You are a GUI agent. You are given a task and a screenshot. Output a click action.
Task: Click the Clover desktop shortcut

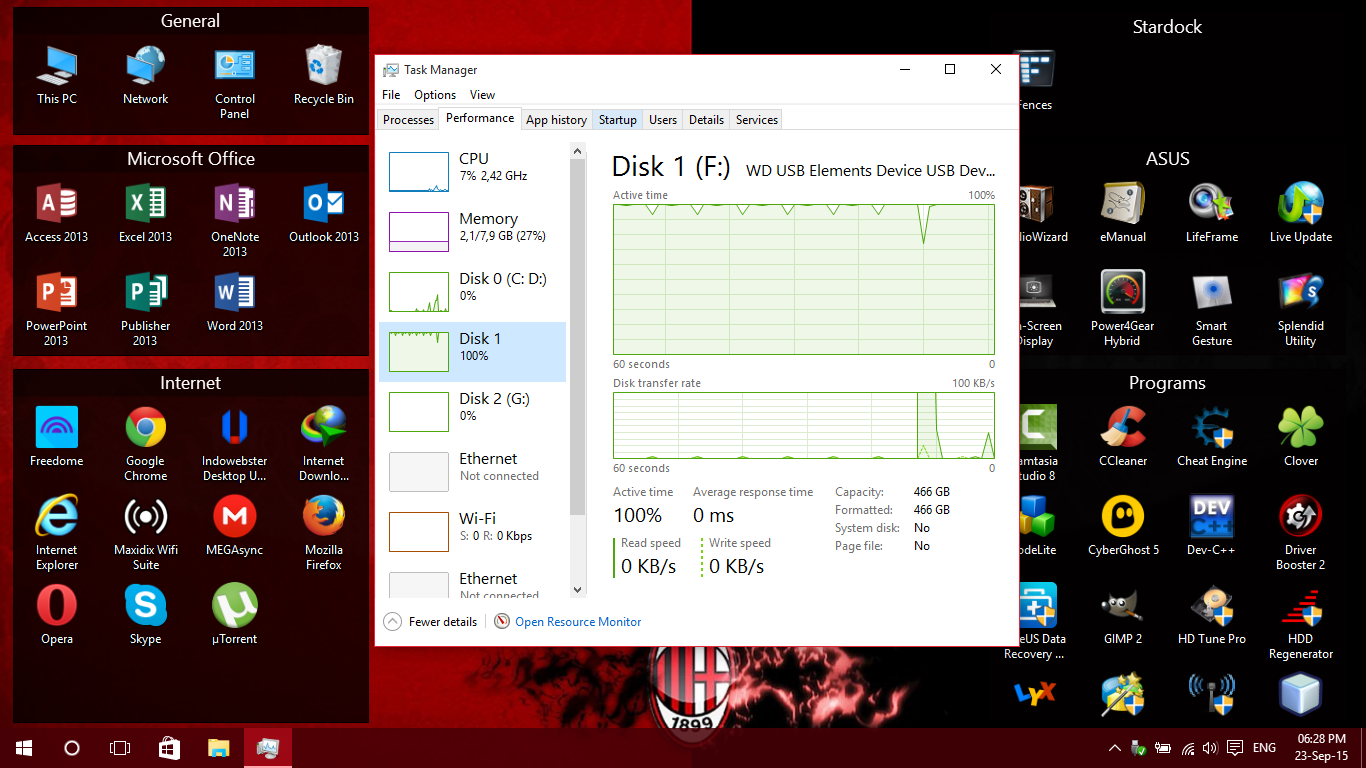tap(1301, 437)
